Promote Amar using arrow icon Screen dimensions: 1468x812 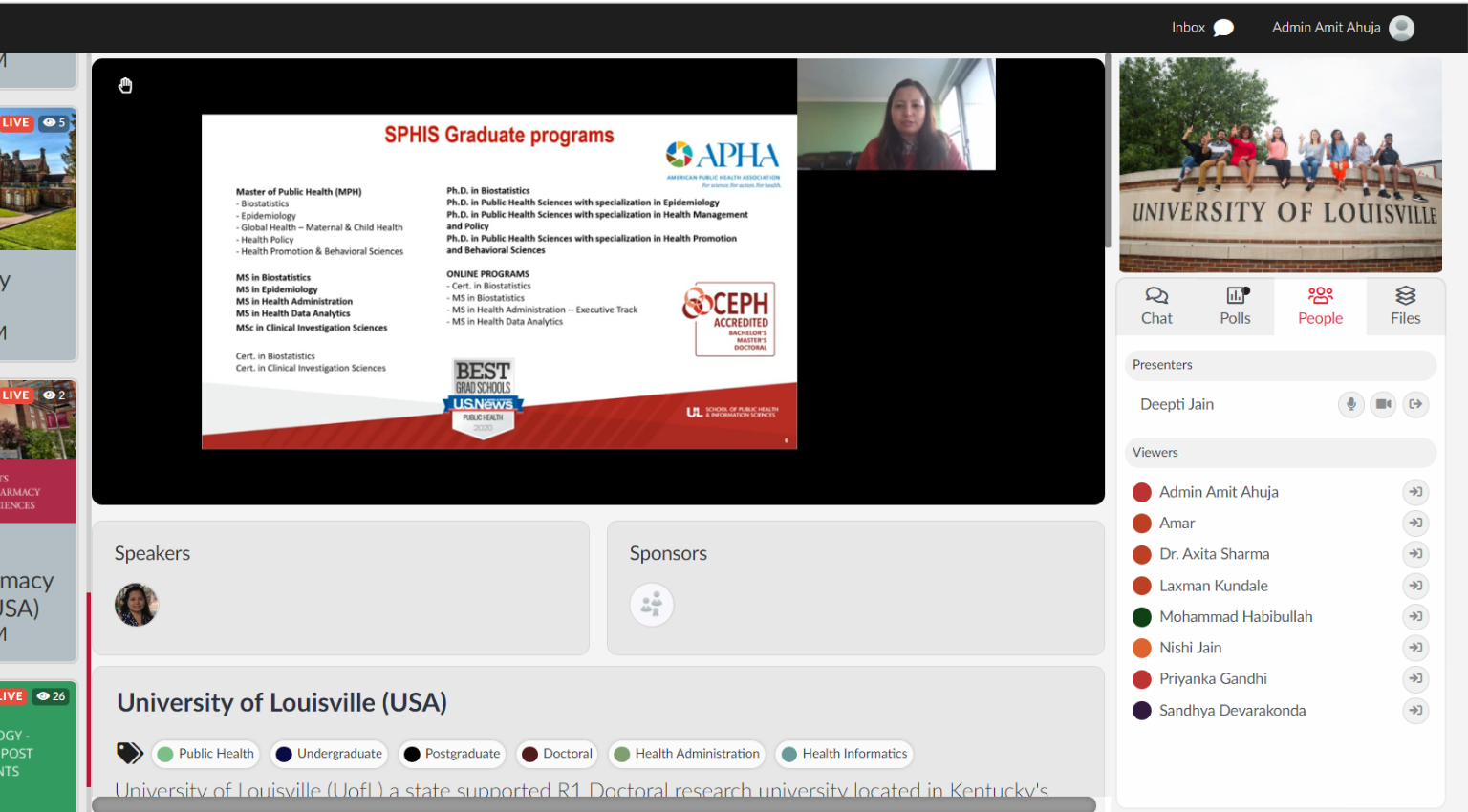[1415, 523]
